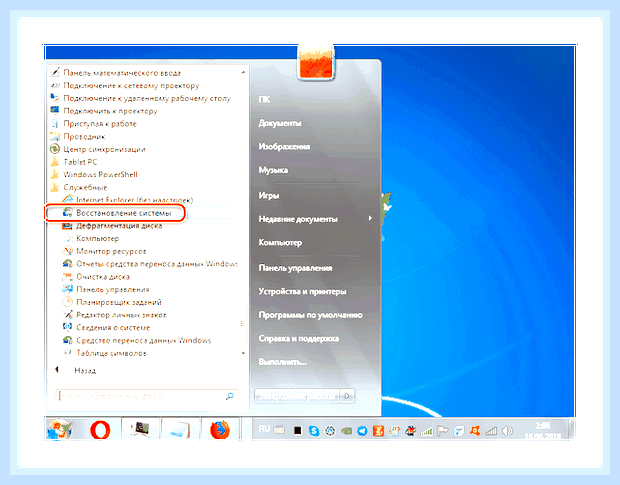Expand the Windows PowerShell folder

point(94,174)
